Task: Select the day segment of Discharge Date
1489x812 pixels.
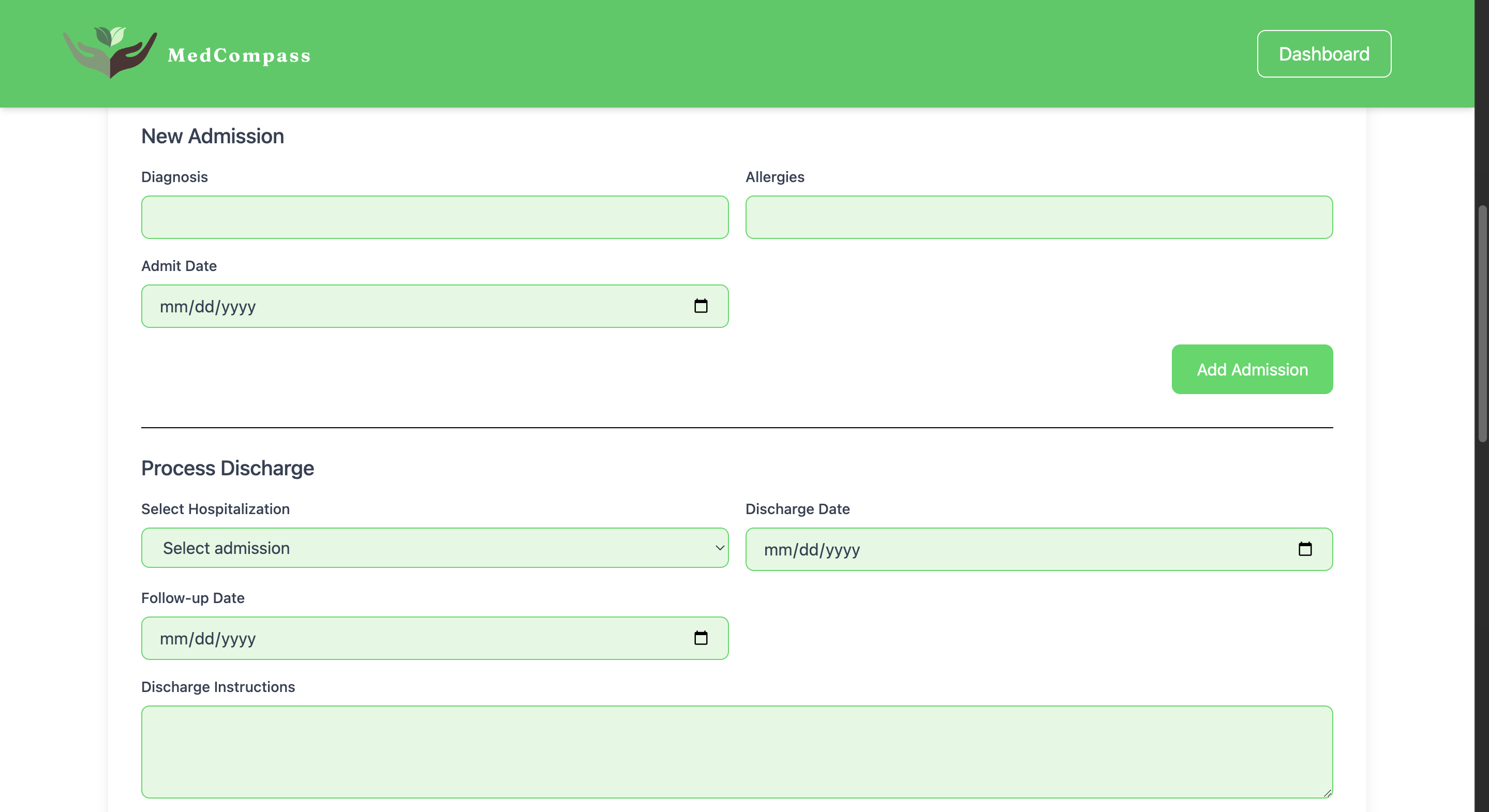Action: click(x=809, y=550)
